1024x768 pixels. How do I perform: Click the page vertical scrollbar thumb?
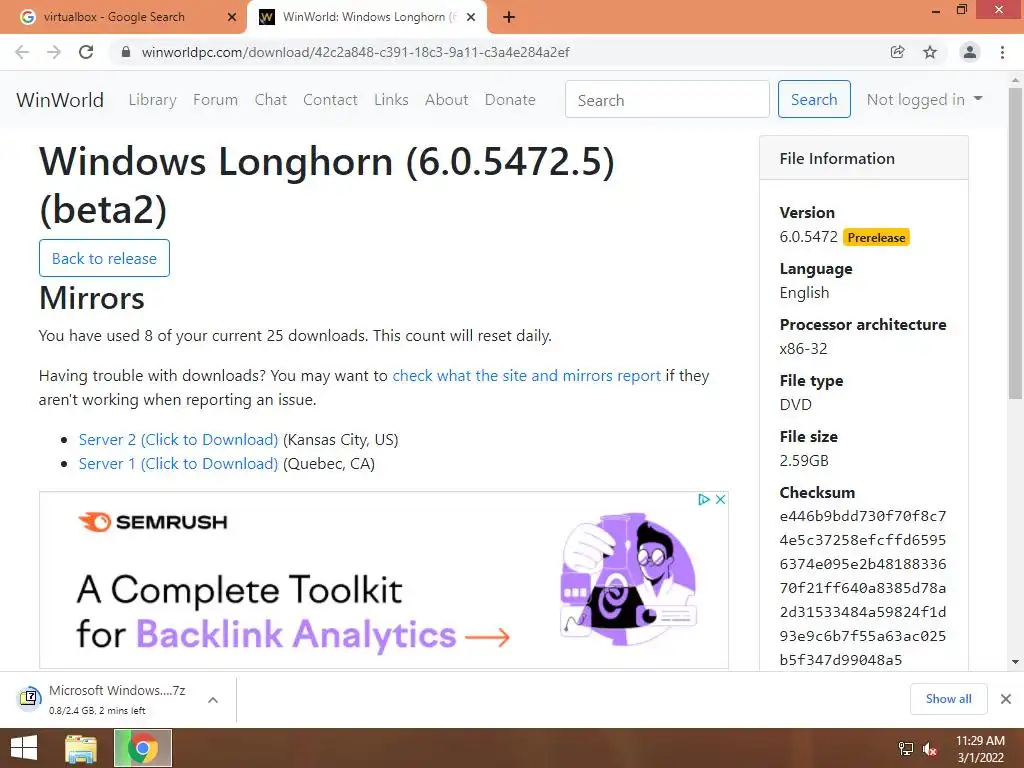click(x=1015, y=243)
